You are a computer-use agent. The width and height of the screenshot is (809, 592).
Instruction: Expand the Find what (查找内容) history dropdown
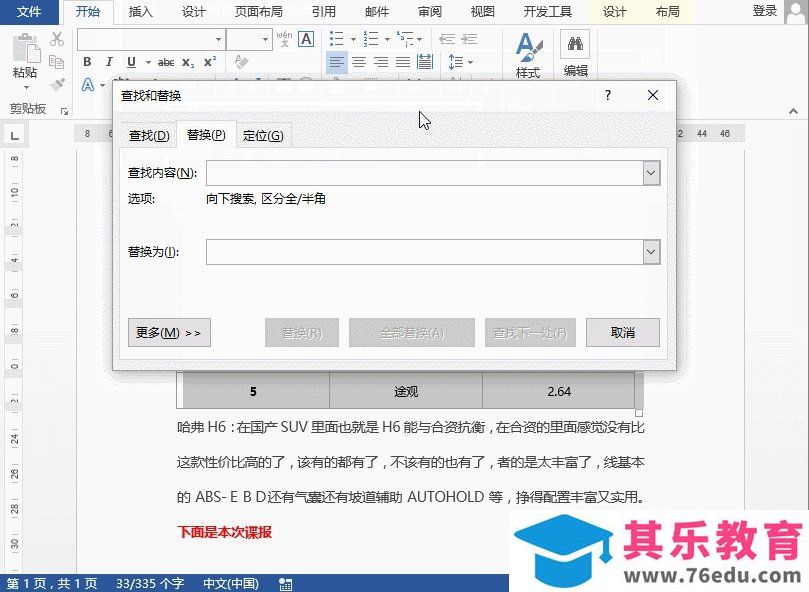[651, 173]
